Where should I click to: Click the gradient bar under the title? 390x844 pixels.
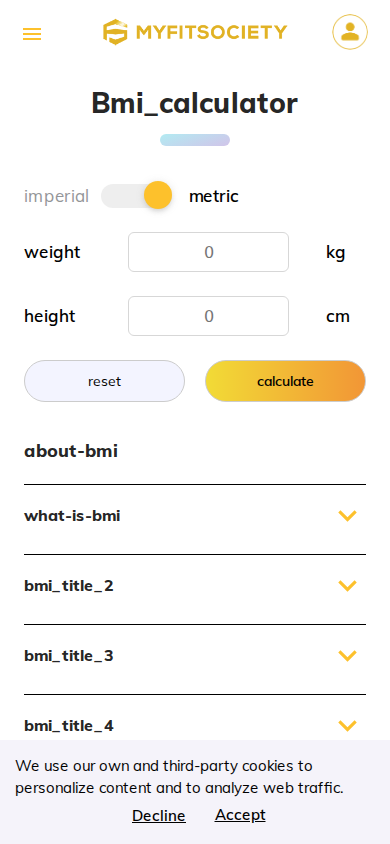pyautogui.click(x=195, y=140)
